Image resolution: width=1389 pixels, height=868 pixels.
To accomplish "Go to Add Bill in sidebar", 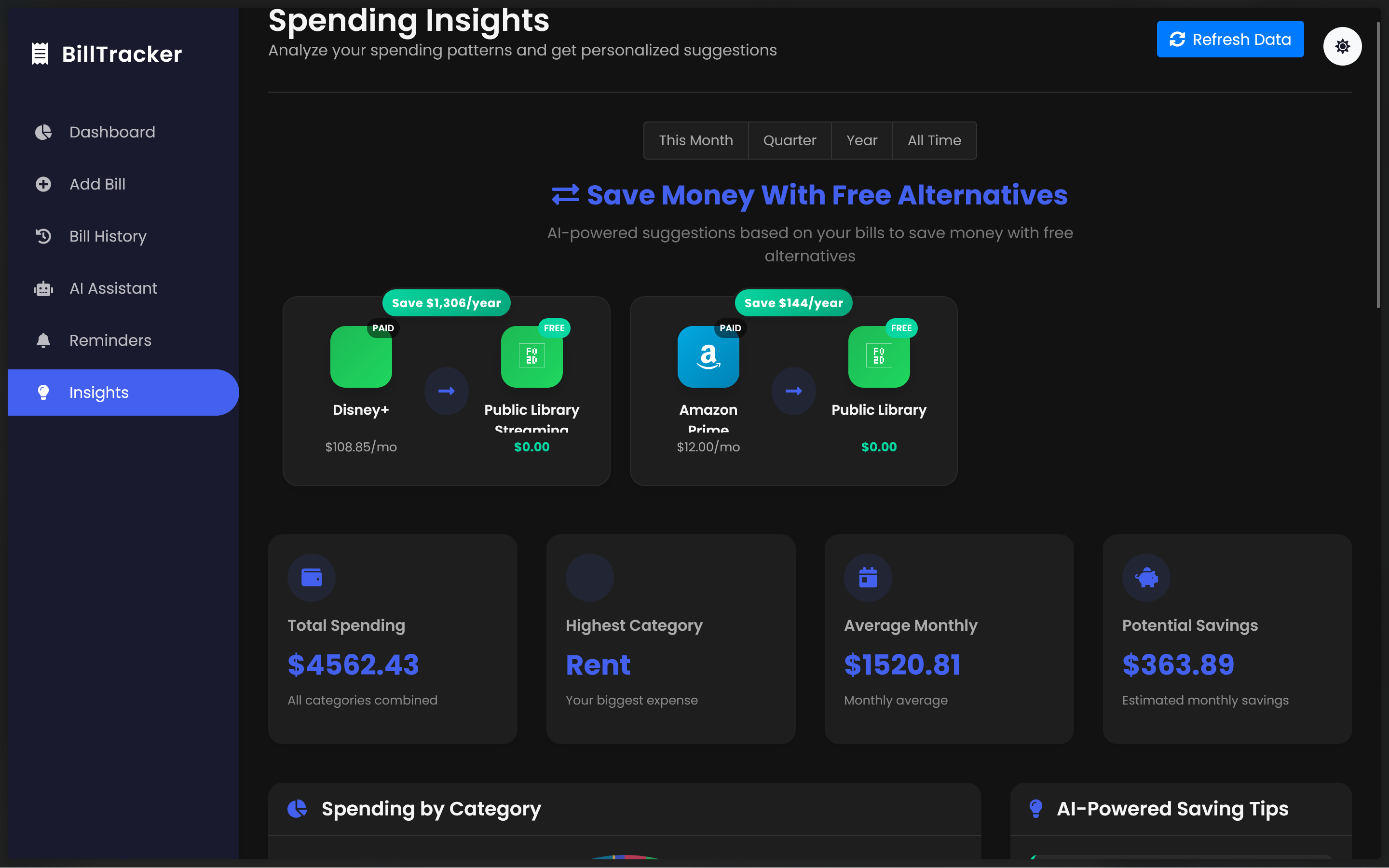I will pyautogui.click(x=97, y=184).
